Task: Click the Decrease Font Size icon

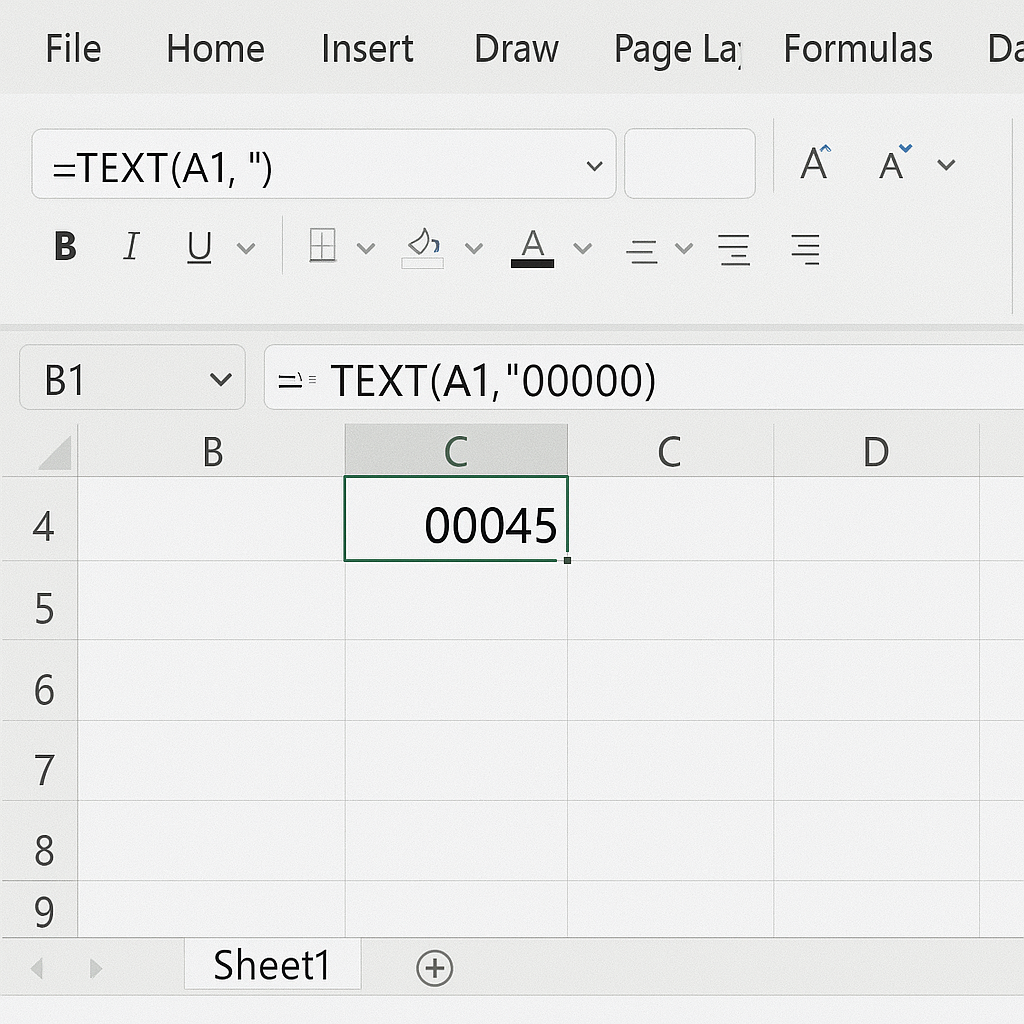Action: click(x=893, y=164)
